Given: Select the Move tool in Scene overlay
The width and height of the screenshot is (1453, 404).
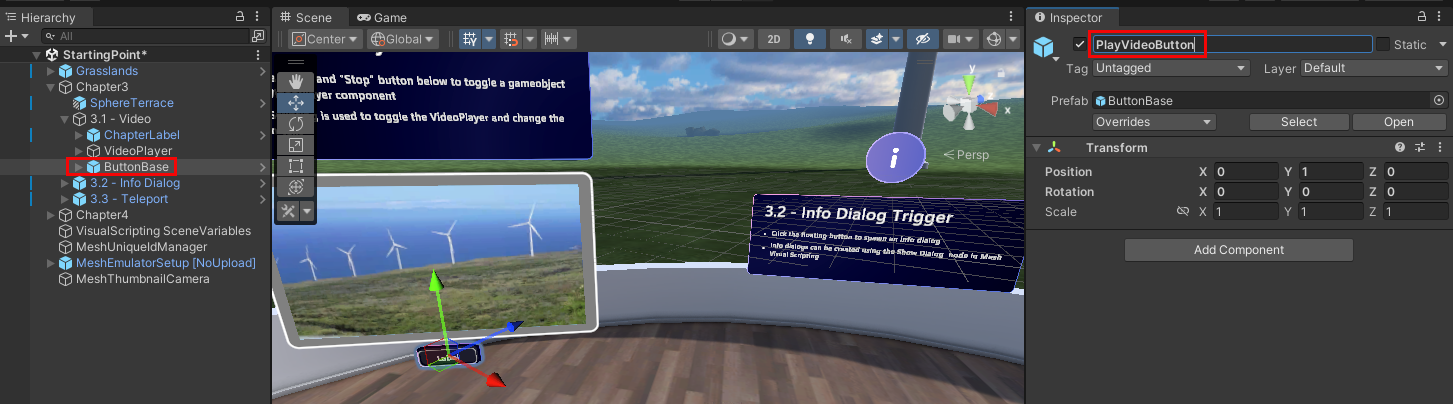Looking at the screenshot, I should (x=296, y=103).
